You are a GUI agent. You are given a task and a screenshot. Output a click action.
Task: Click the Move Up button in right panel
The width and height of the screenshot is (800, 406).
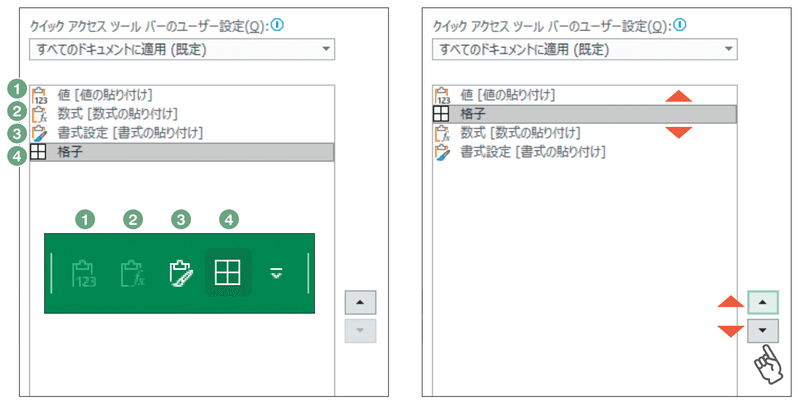763,302
